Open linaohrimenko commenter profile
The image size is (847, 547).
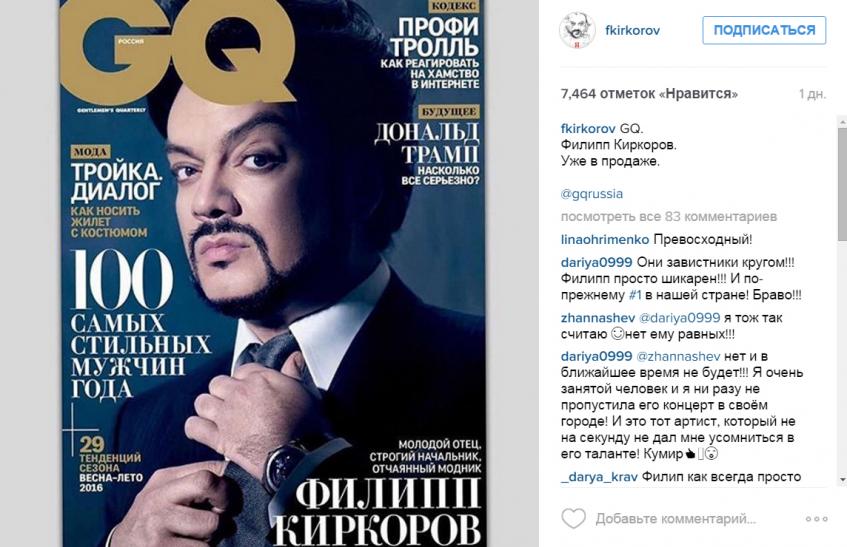pos(605,239)
